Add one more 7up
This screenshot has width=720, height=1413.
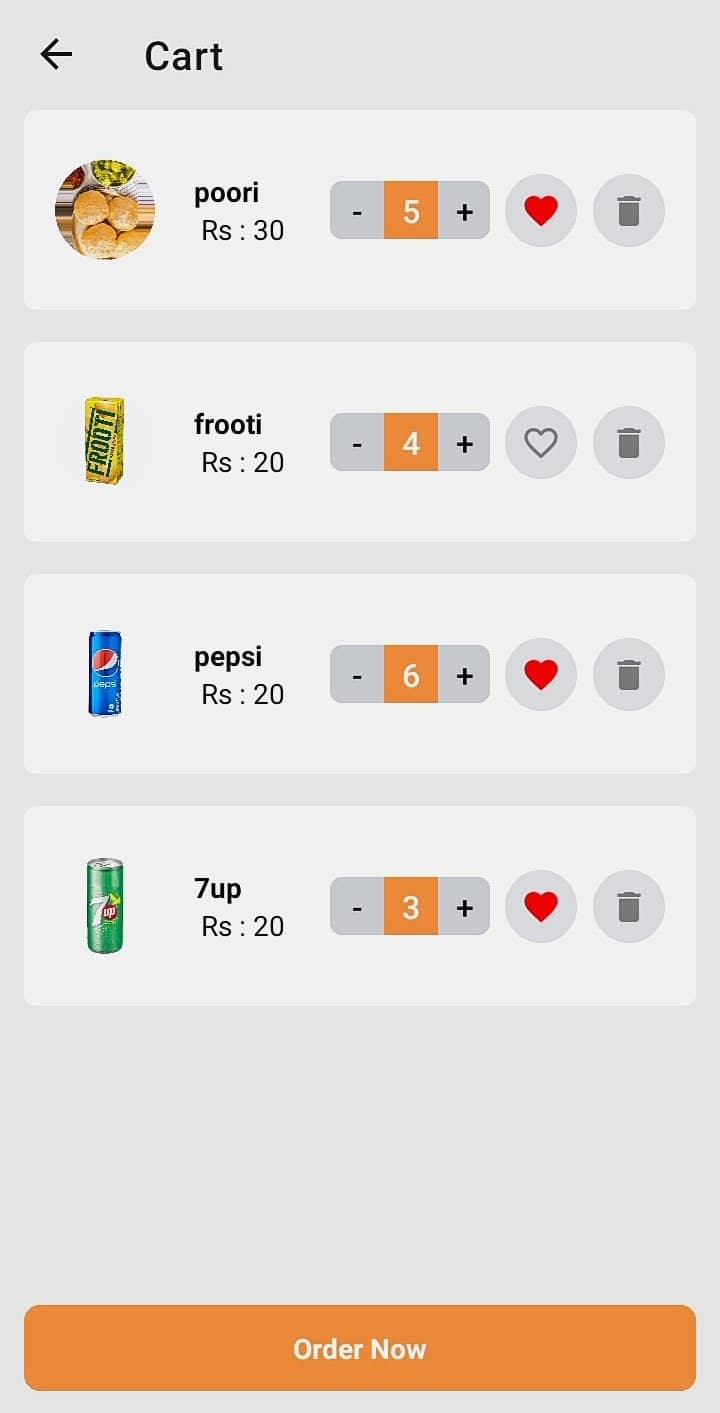pyautogui.click(x=464, y=907)
